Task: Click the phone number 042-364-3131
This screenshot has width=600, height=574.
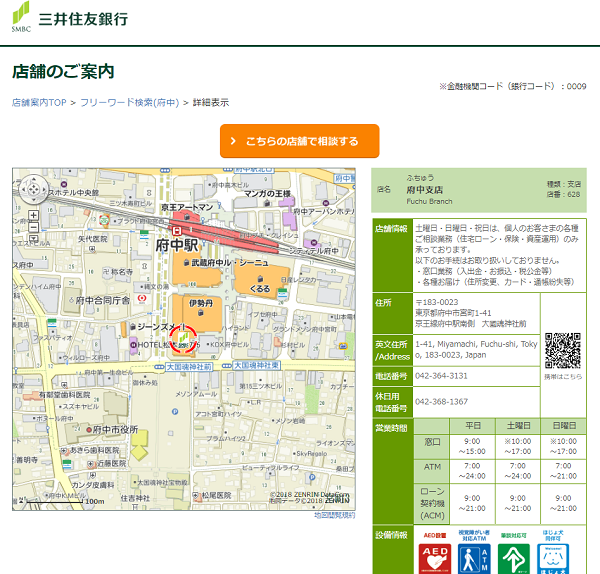Action: (x=441, y=376)
